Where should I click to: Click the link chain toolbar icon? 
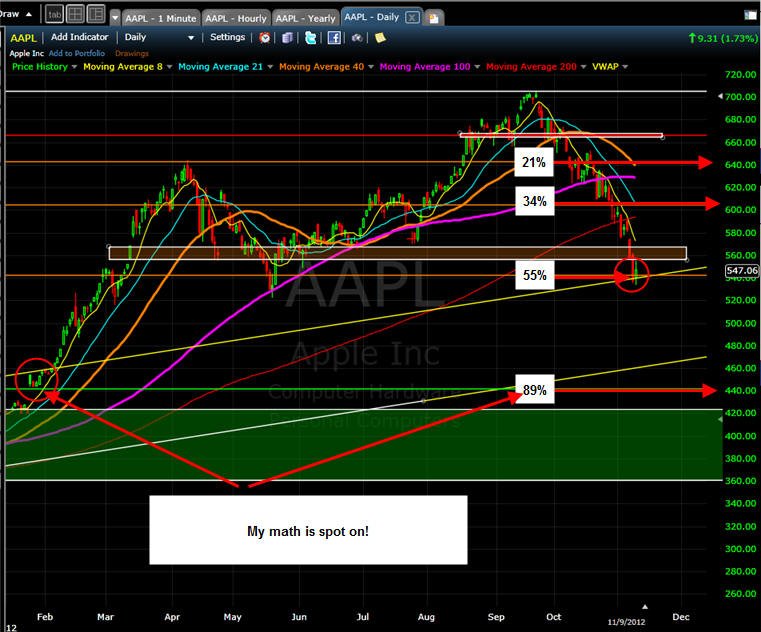click(357, 37)
